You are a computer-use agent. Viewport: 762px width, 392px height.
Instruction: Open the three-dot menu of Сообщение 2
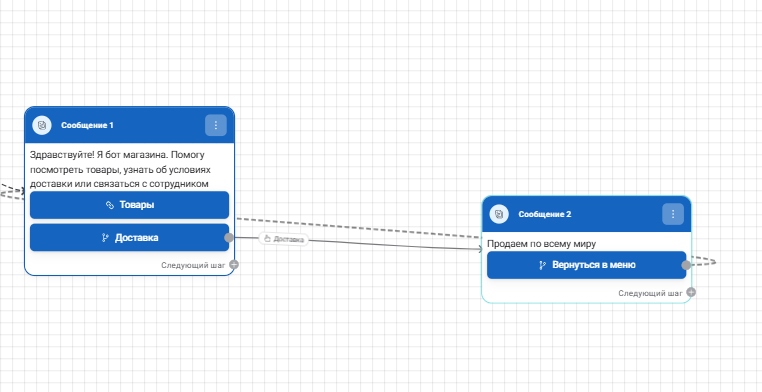point(673,214)
